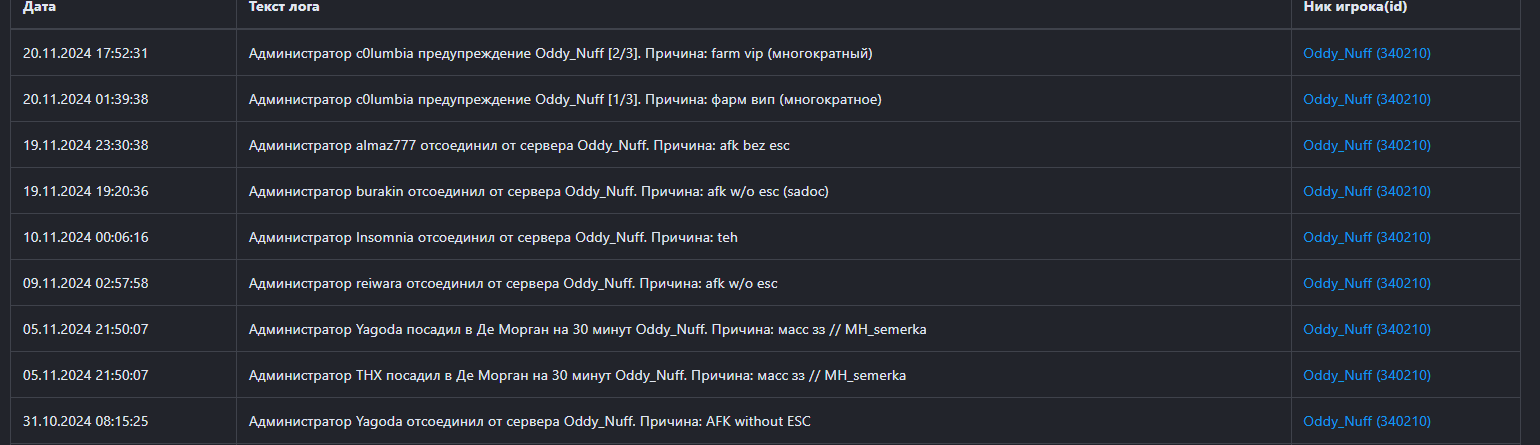Click the burakin "afk w/o esc (sadoc)" log text
The image size is (1540, 445).
point(538,191)
